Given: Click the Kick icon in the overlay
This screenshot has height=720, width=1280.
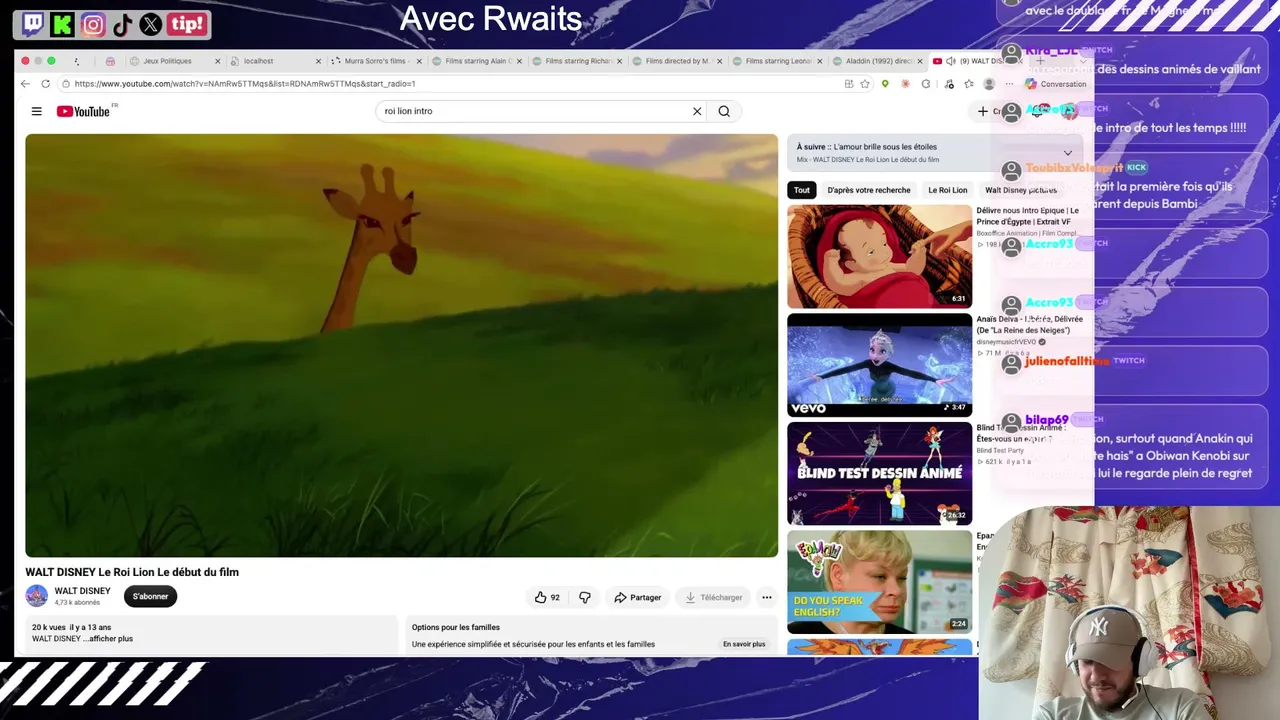Looking at the screenshot, I should (x=63, y=24).
